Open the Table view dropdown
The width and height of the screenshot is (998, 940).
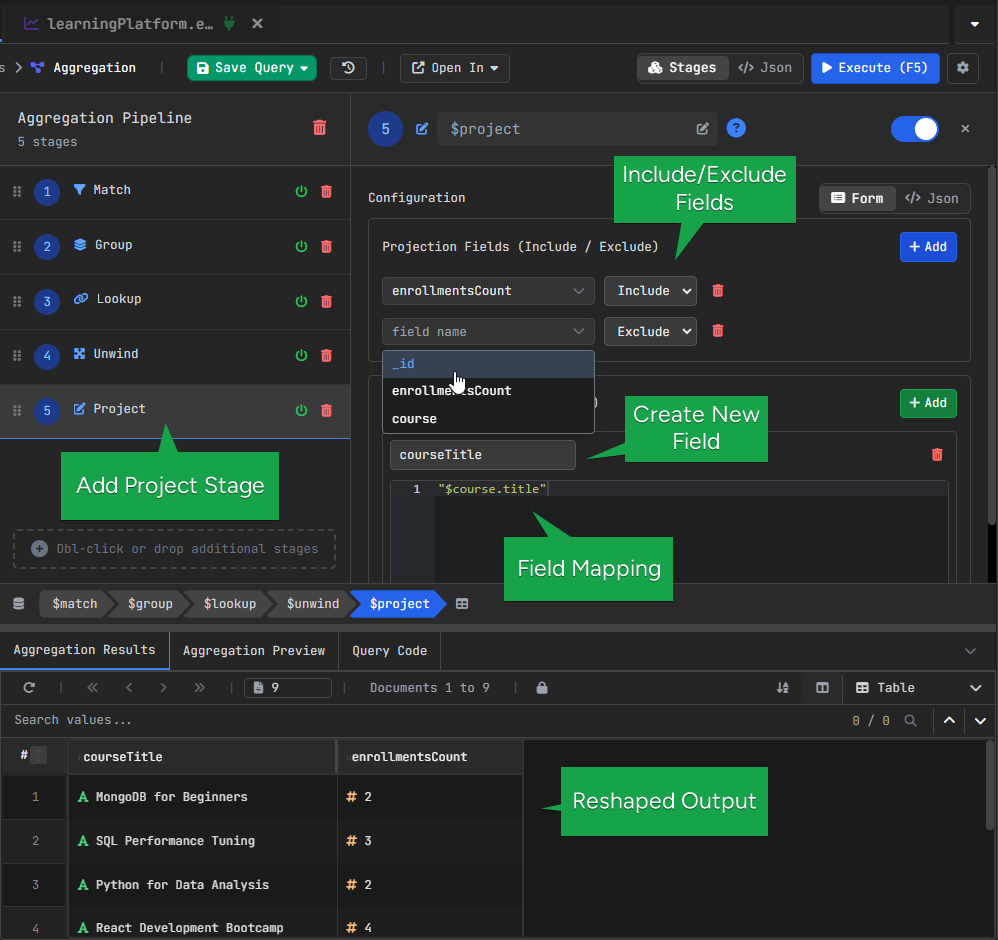918,687
